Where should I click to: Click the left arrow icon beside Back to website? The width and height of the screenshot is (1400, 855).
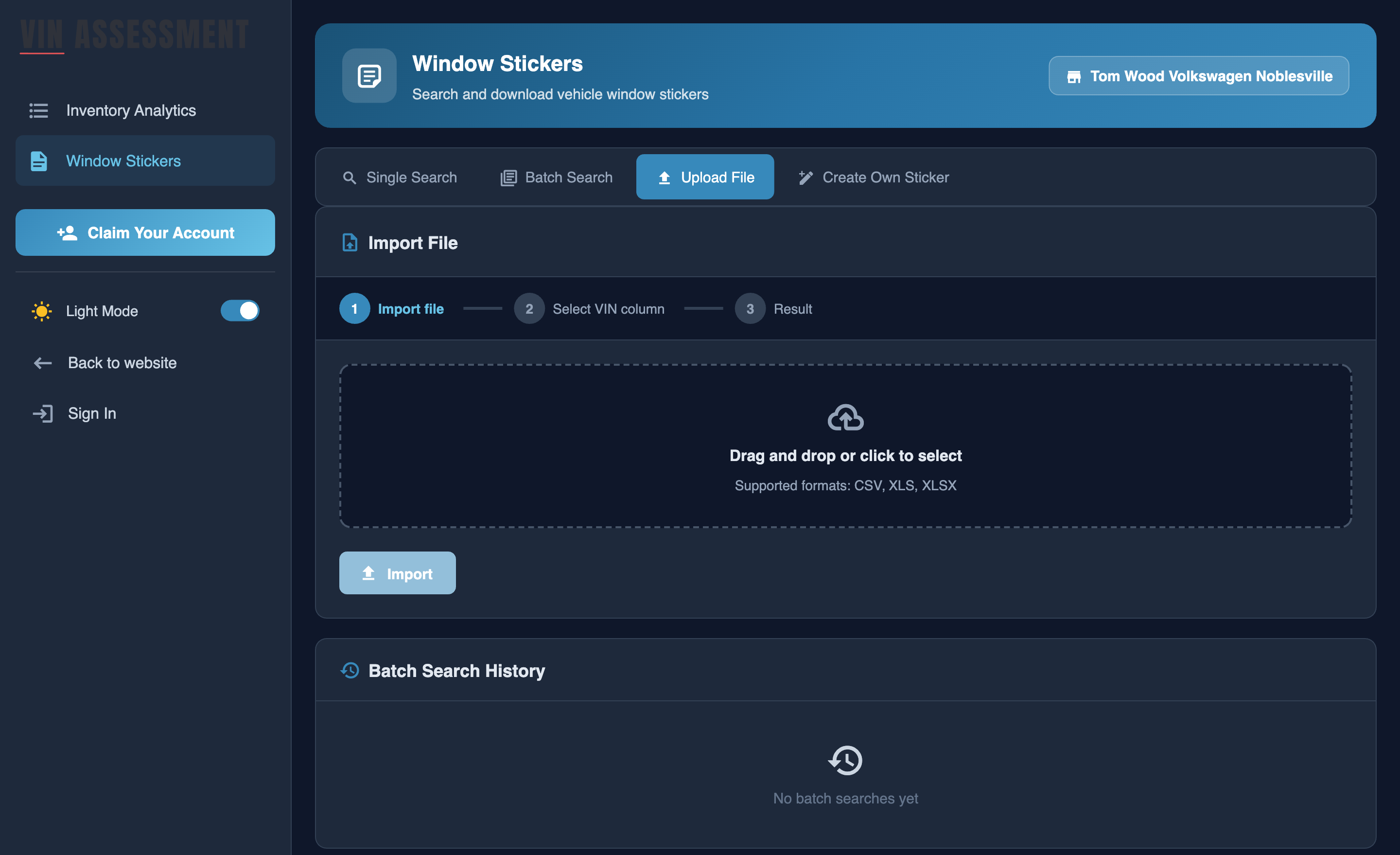point(43,363)
